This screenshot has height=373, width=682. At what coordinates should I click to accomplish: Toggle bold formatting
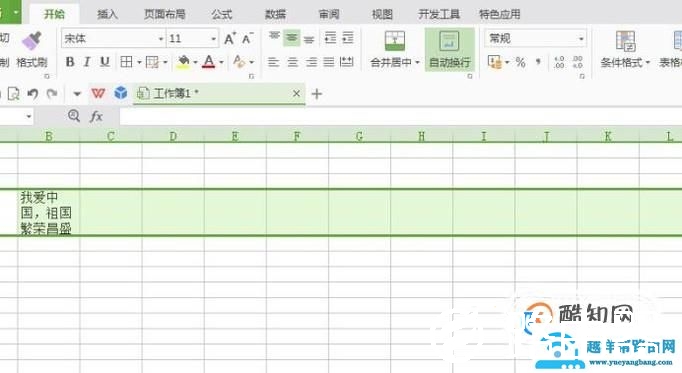tap(70, 62)
